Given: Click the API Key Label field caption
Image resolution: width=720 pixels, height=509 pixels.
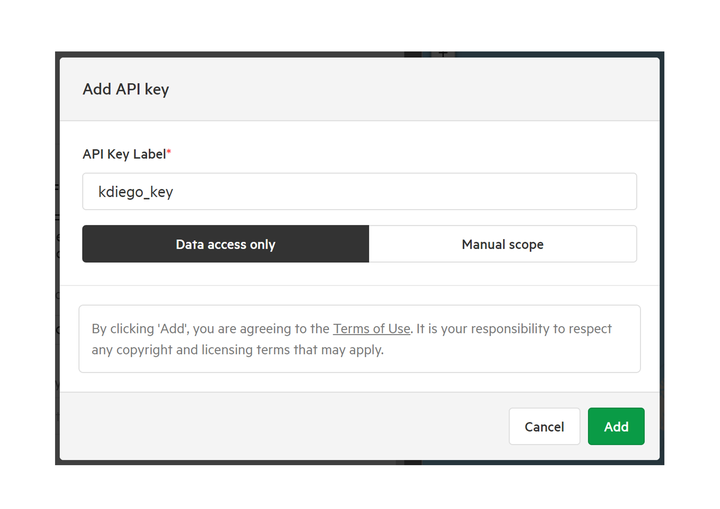Looking at the screenshot, I should pyautogui.click(x=124, y=154).
